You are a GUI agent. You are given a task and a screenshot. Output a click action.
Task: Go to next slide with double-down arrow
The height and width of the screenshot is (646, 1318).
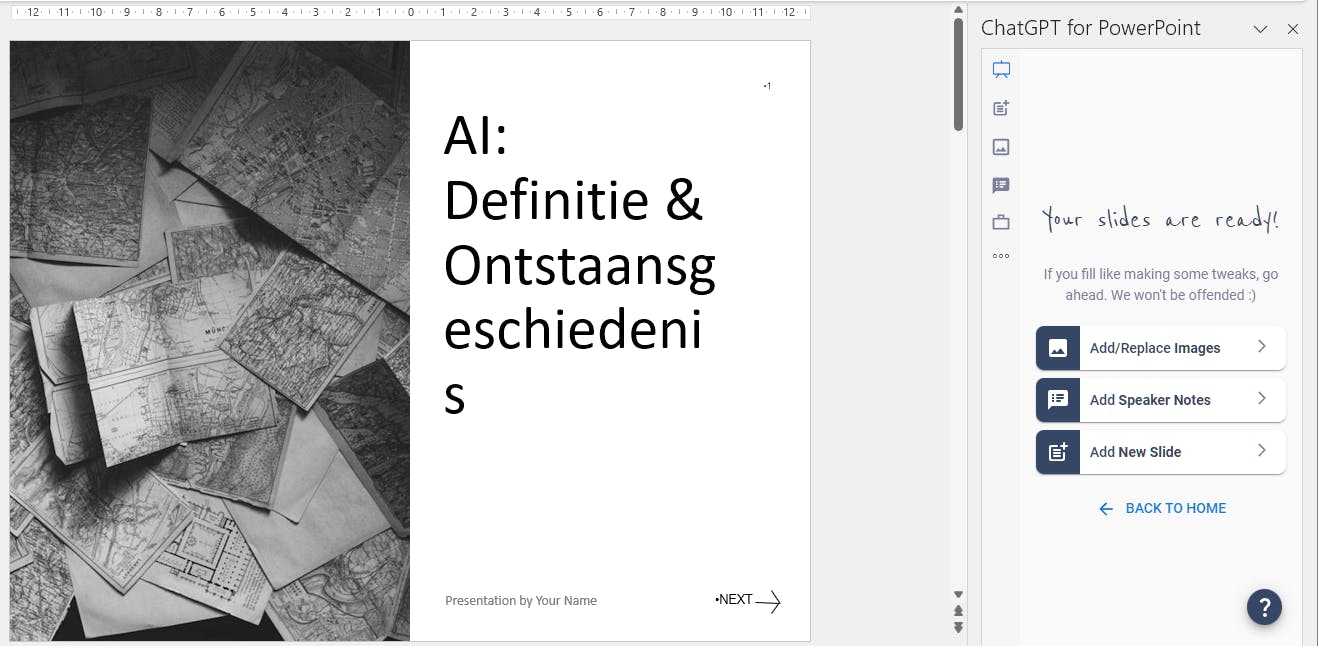(x=958, y=628)
